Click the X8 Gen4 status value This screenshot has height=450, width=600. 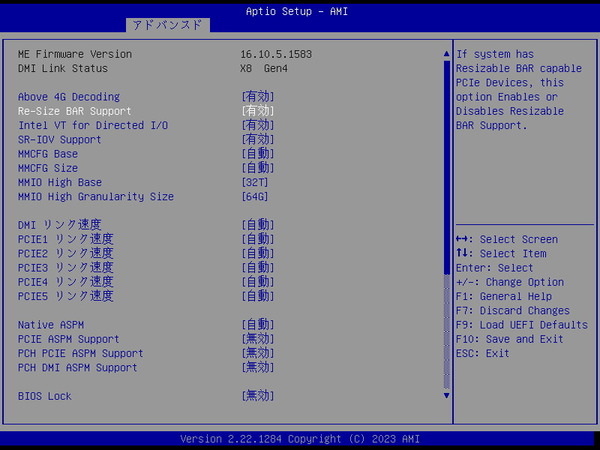(x=264, y=68)
